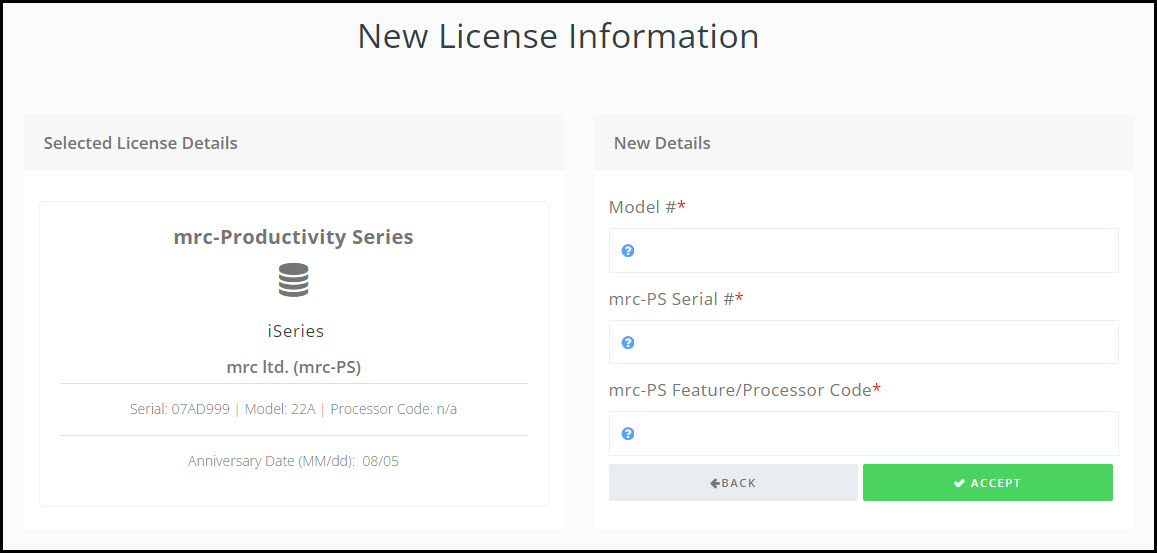Select the New Details panel header
Screen dimensions: 1157x553
click(x=863, y=142)
